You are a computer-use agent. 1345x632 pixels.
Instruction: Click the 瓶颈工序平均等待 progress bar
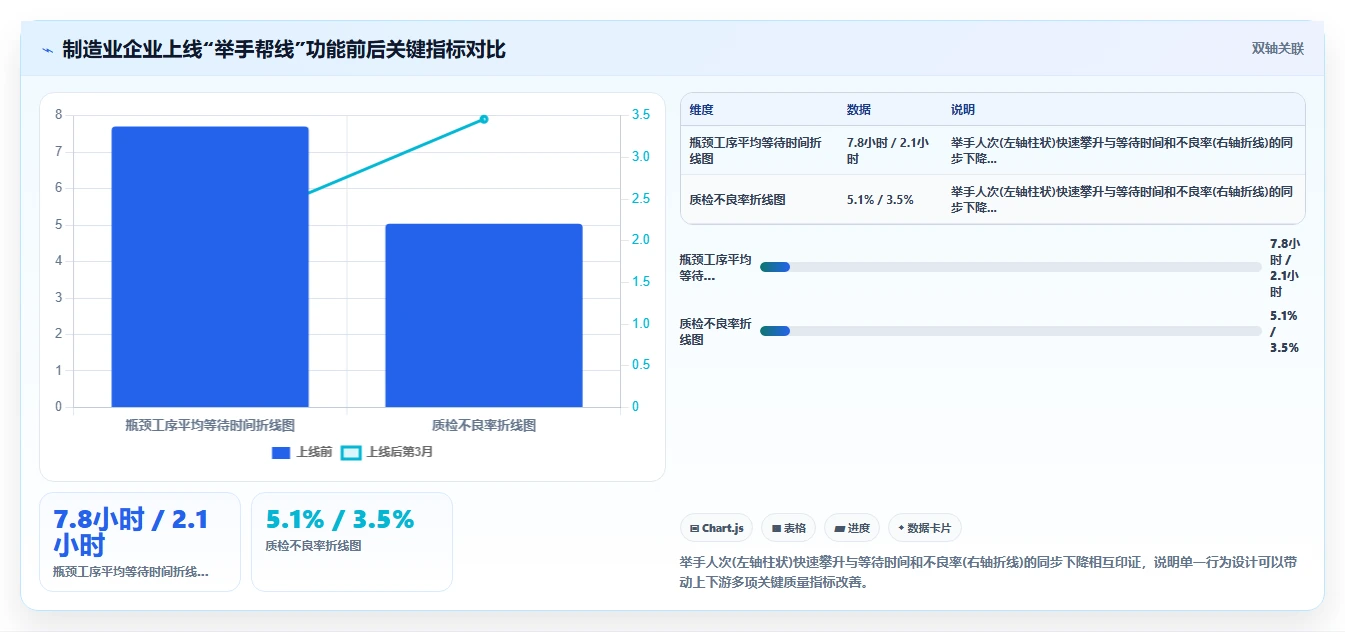coord(1010,267)
